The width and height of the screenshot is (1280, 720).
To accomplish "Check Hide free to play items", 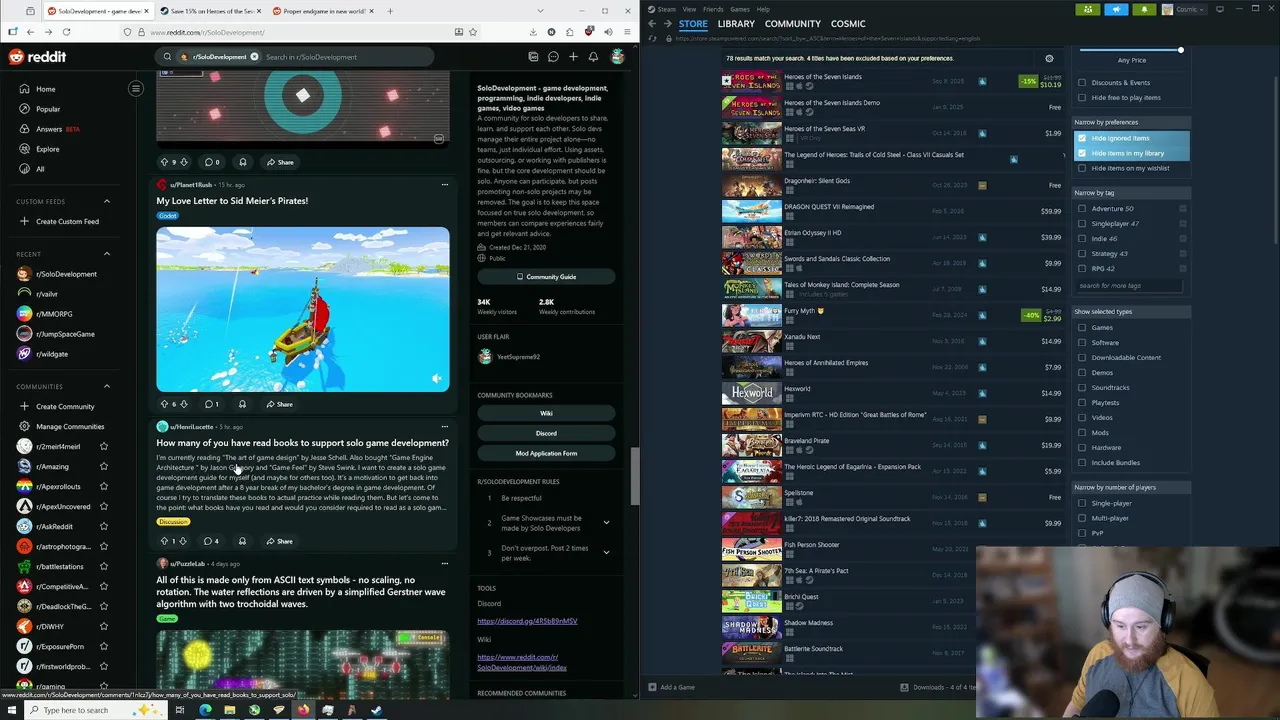I will coord(1082,98).
